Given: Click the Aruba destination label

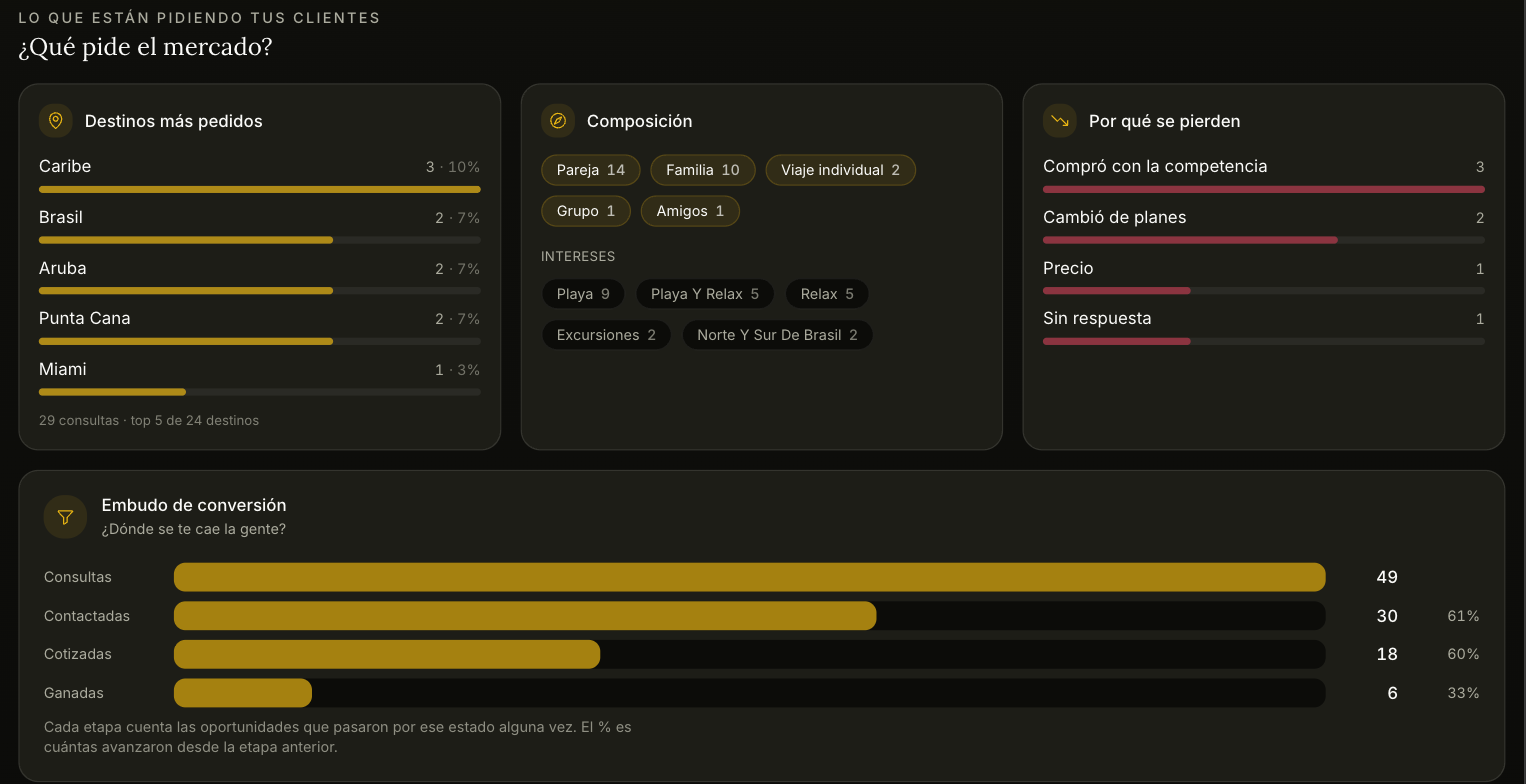Looking at the screenshot, I should 63,268.
